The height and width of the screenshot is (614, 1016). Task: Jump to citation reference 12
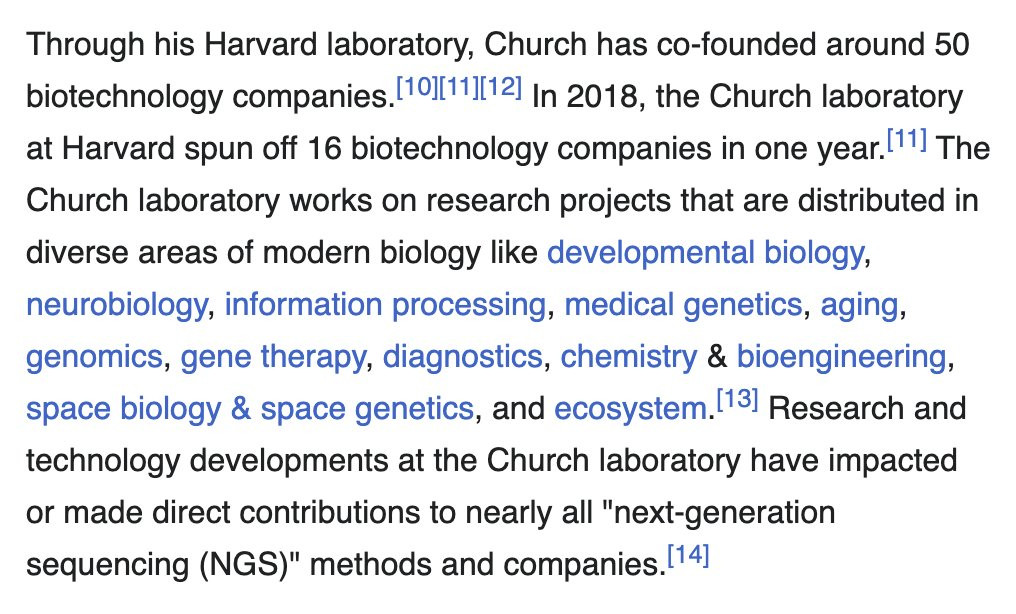(x=501, y=87)
